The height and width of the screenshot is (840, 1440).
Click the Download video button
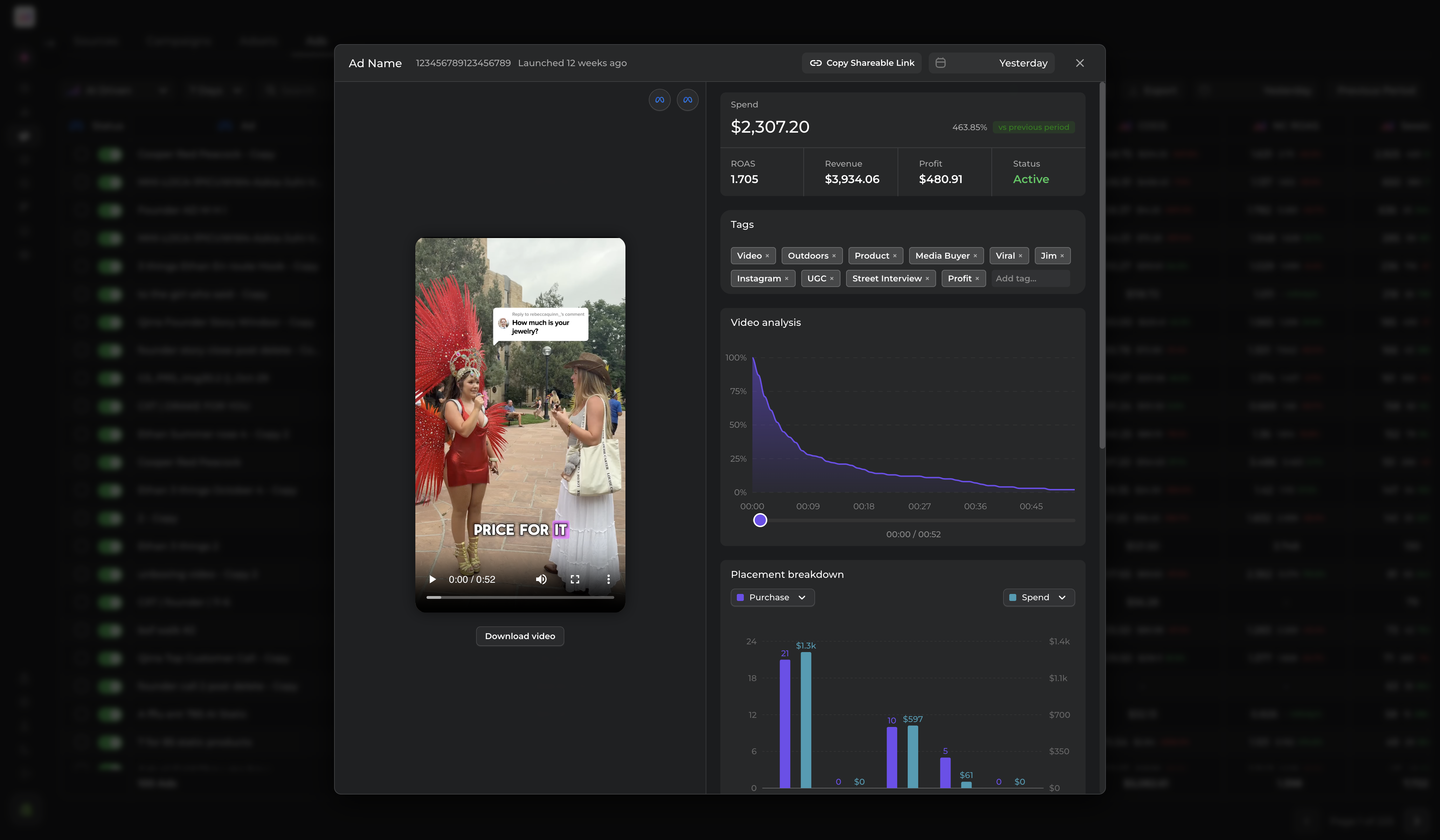tap(519, 636)
